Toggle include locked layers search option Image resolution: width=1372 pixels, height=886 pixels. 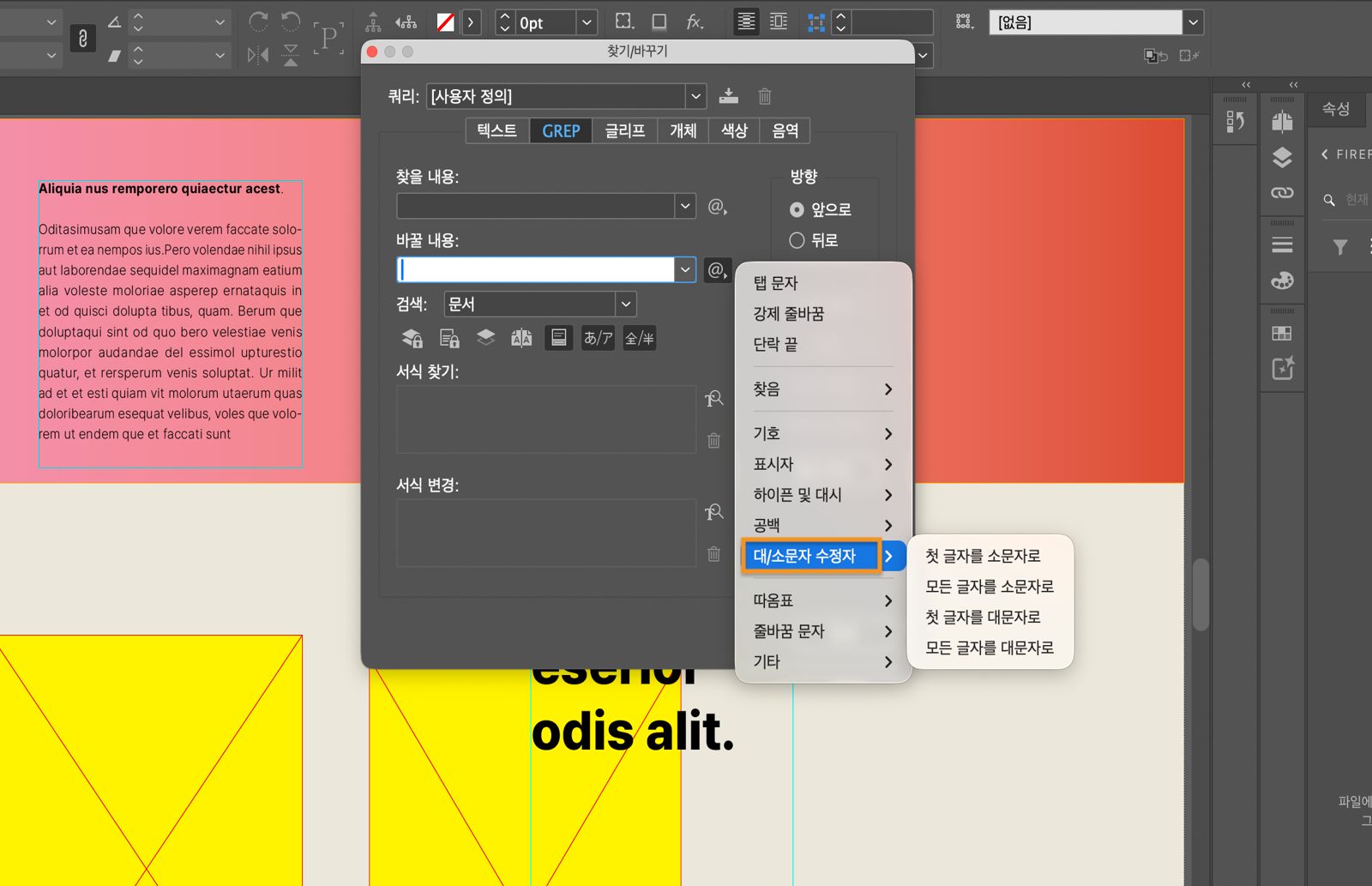tap(412, 338)
